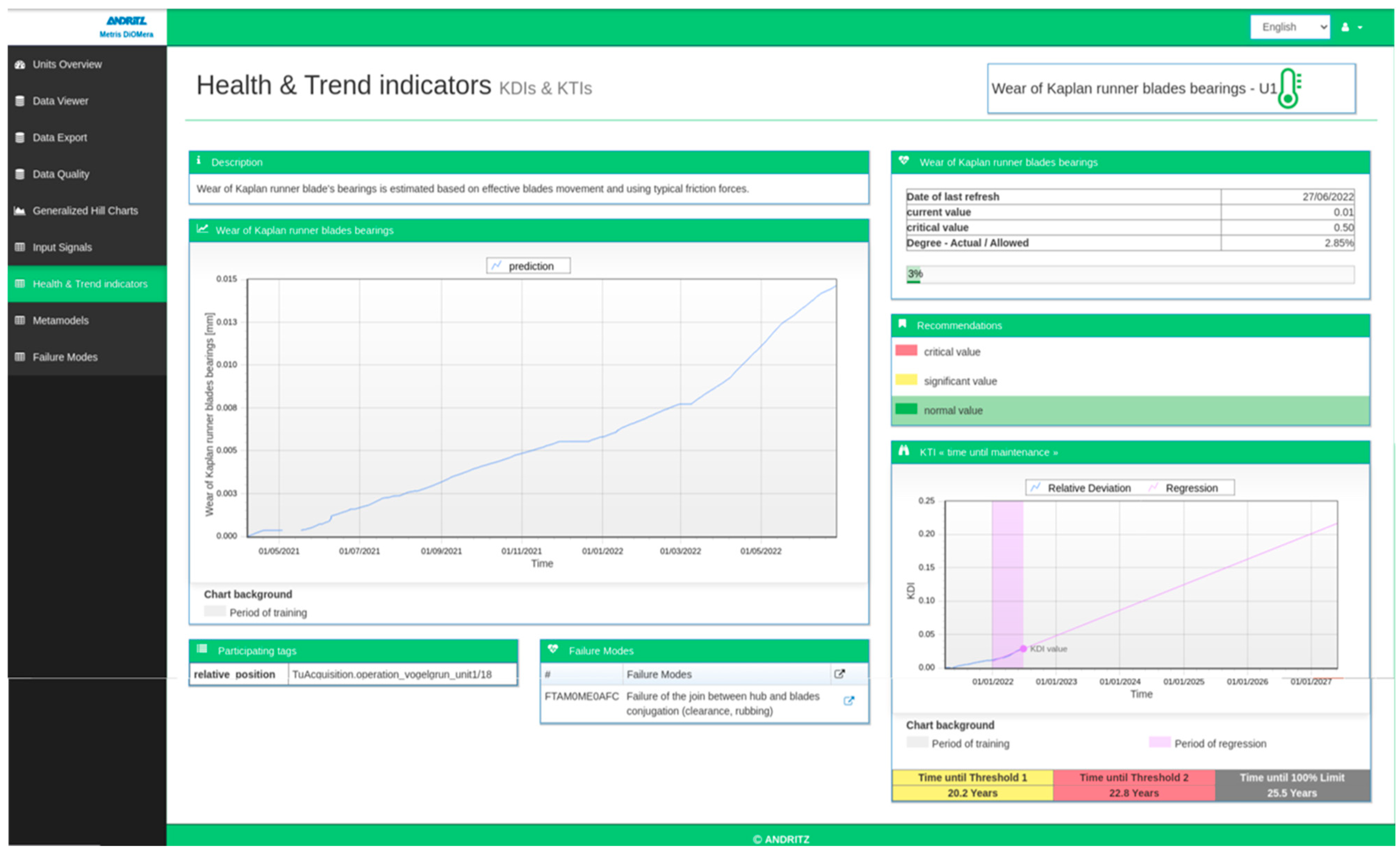Click the thermometer status icon in header
Screen dimensions: 1400x852
pyautogui.click(x=1289, y=88)
